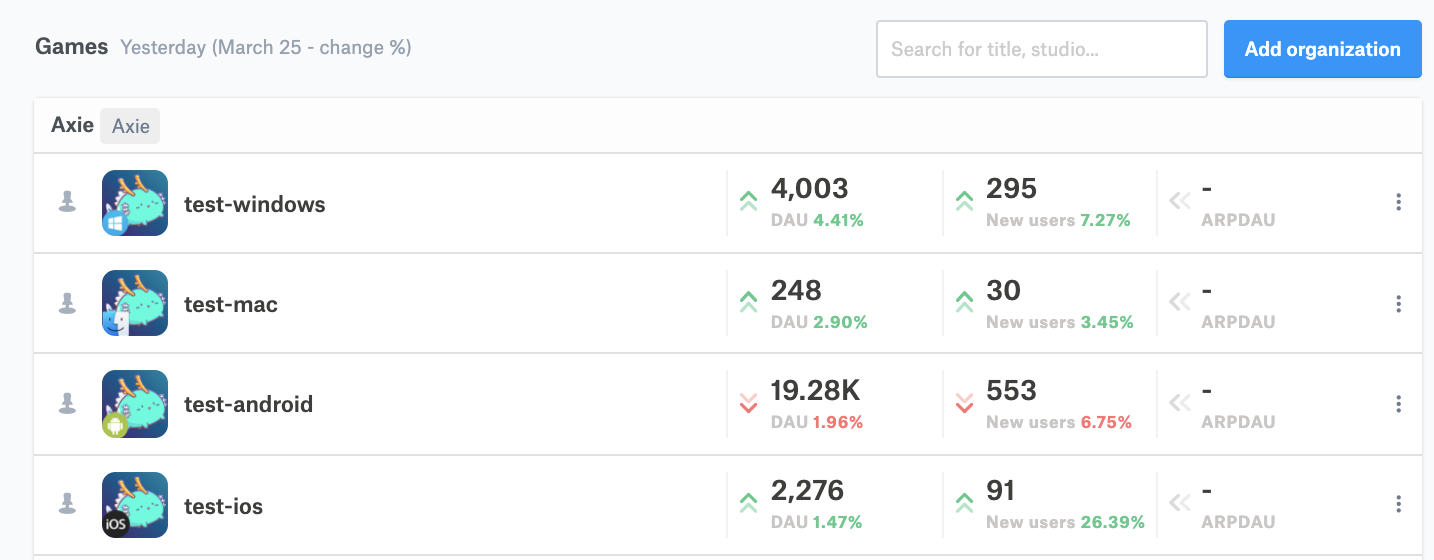The image size is (1434, 560).
Task: Focus the Search for title, studio field
Action: (x=1041, y=49)
